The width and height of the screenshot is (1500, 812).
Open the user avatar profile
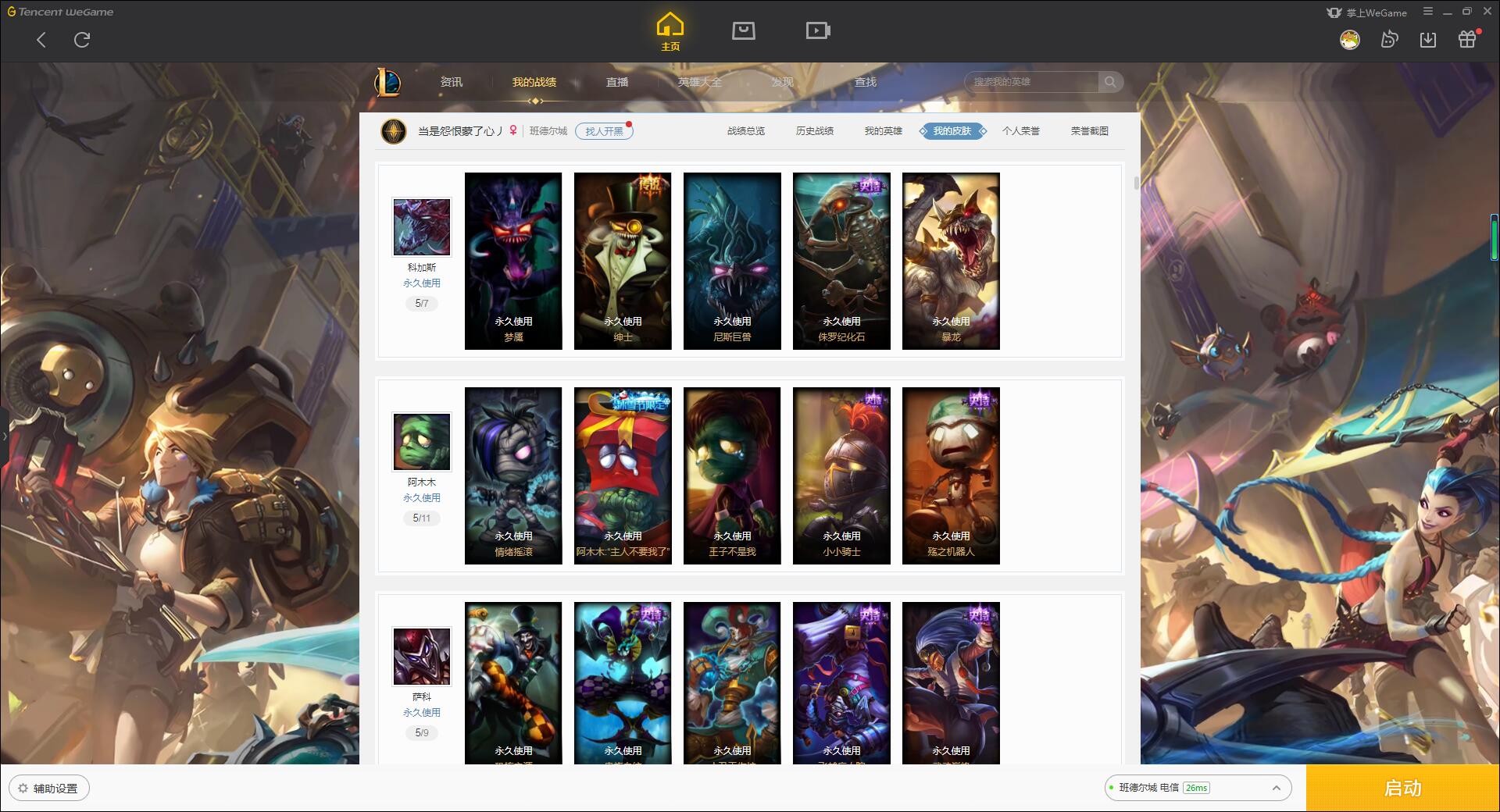pyautogui.click(x=1350, y=39)
